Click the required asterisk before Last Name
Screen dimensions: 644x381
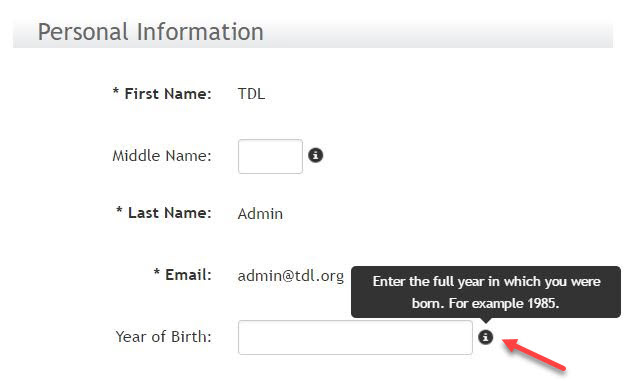pyautogui.click(x=119, y=210)
